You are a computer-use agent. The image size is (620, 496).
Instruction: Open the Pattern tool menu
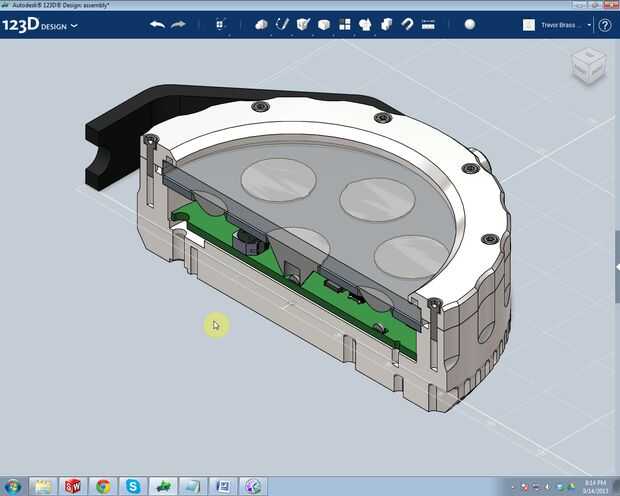tap(345, 25)
